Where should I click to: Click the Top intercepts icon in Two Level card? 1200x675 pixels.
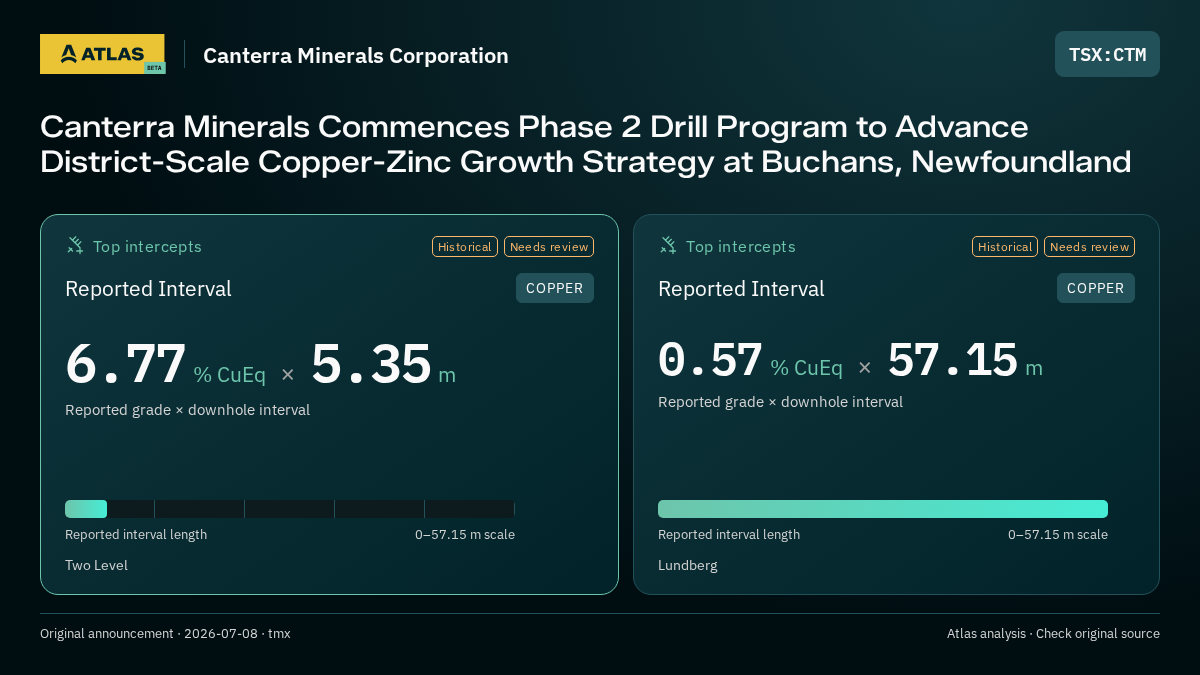[x=75, y=245]
